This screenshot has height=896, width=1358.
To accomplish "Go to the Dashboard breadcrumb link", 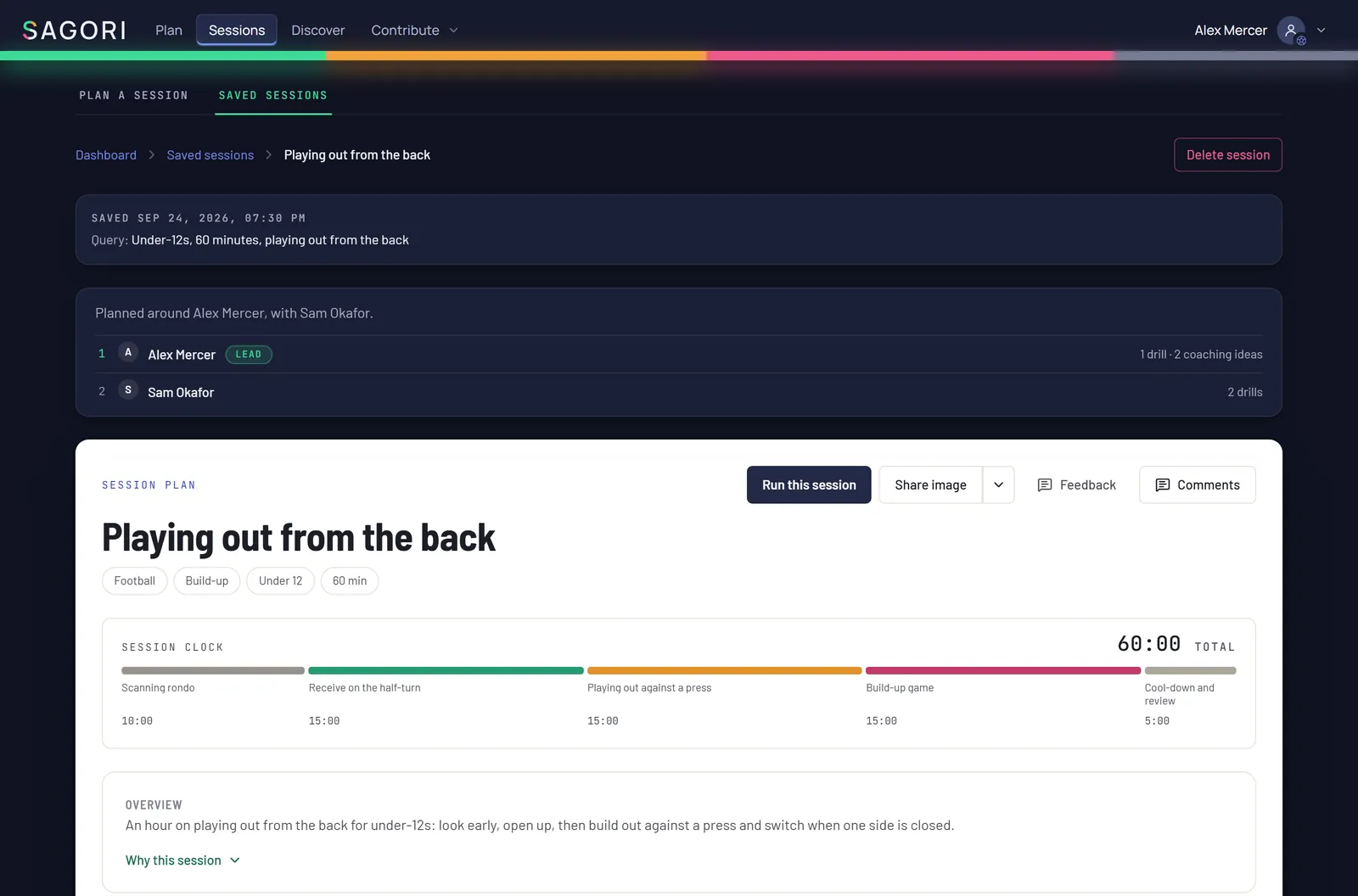I will pyautogui.click(x=106, y=155).
